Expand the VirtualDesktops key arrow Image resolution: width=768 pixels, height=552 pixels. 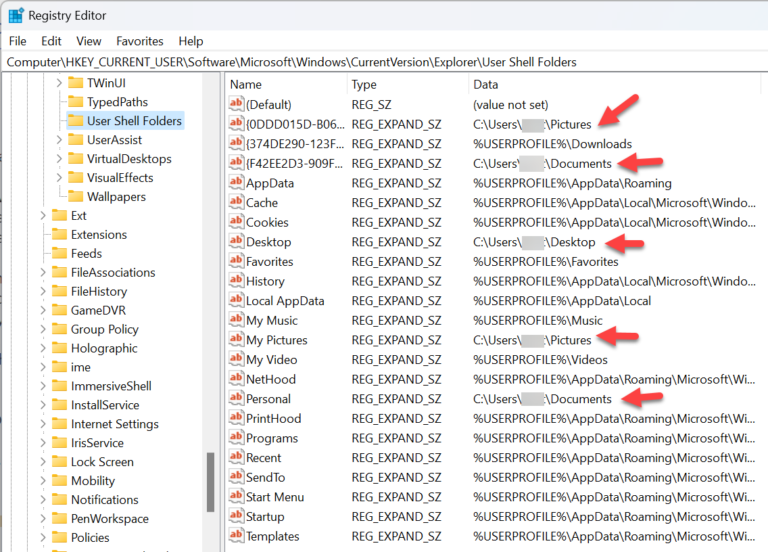click(59, 159)
